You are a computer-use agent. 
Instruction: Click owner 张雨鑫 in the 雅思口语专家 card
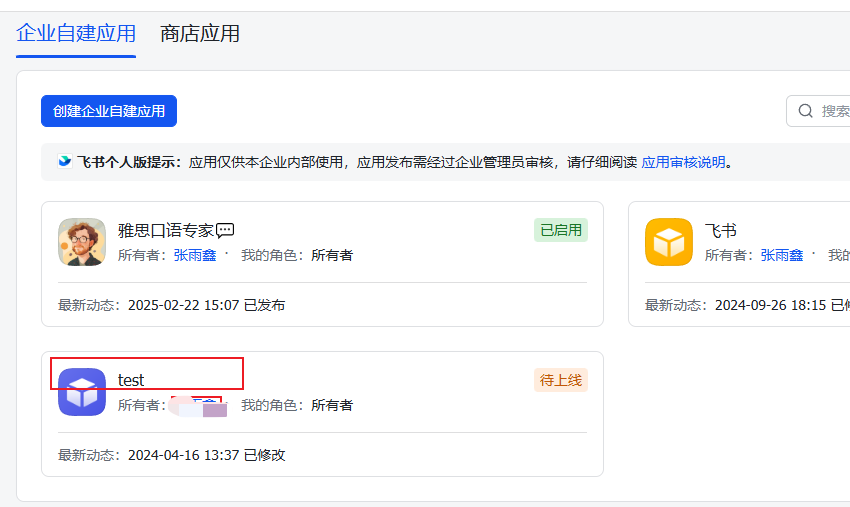(195, 255)
